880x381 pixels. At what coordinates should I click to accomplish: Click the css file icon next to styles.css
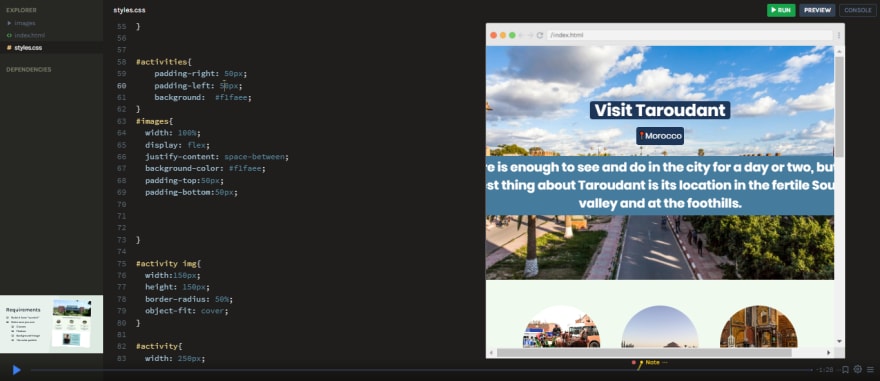coord(9,48)
